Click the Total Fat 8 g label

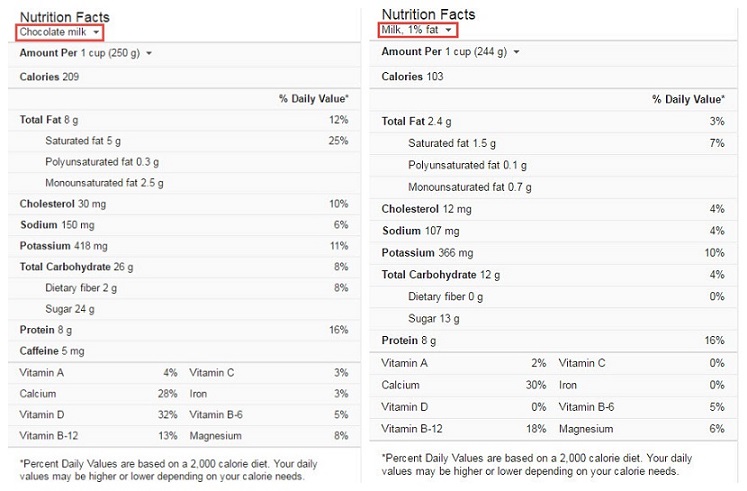pyautogui.click(x=49, y=120)
